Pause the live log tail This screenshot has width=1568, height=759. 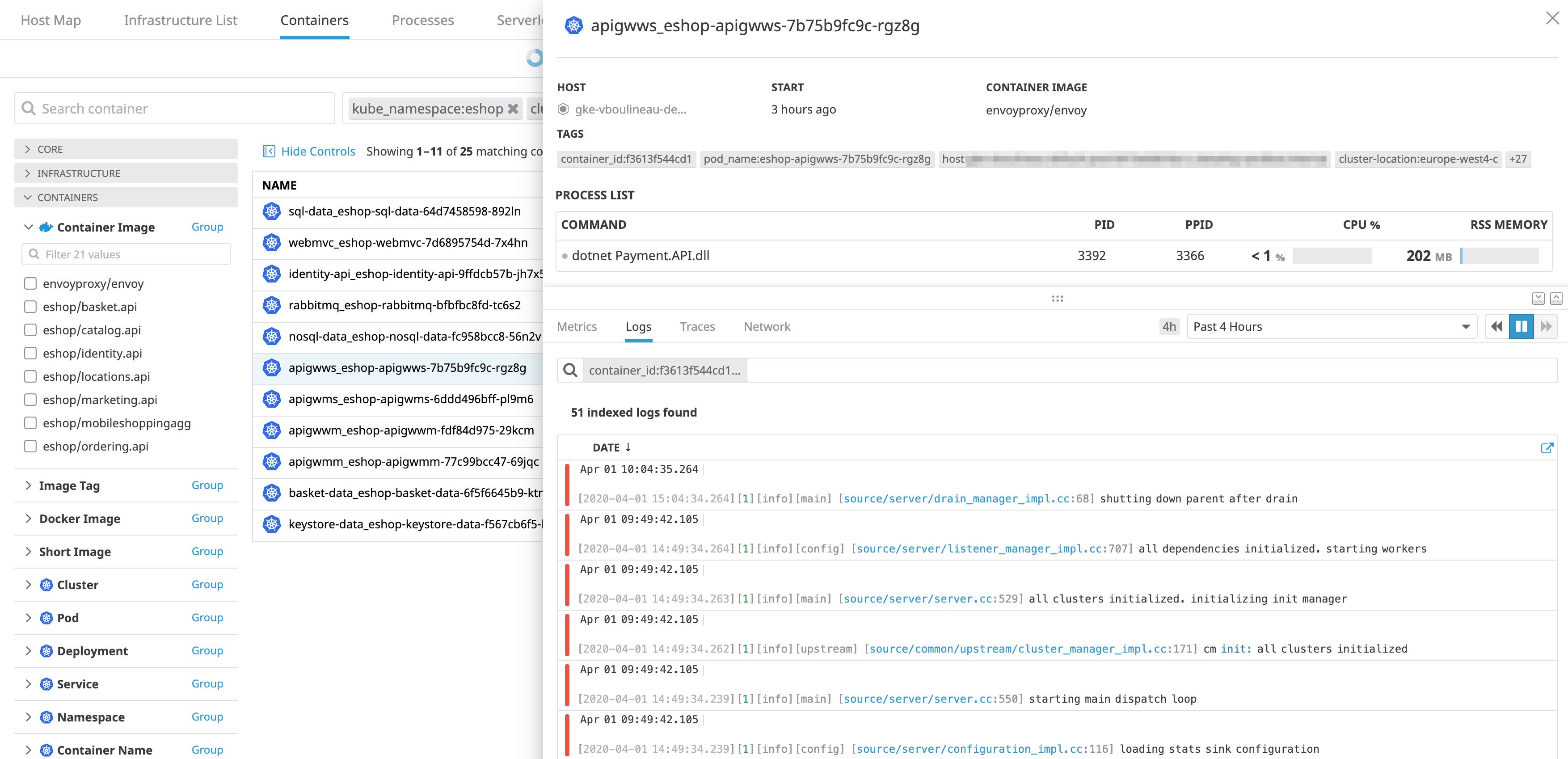1522,326
